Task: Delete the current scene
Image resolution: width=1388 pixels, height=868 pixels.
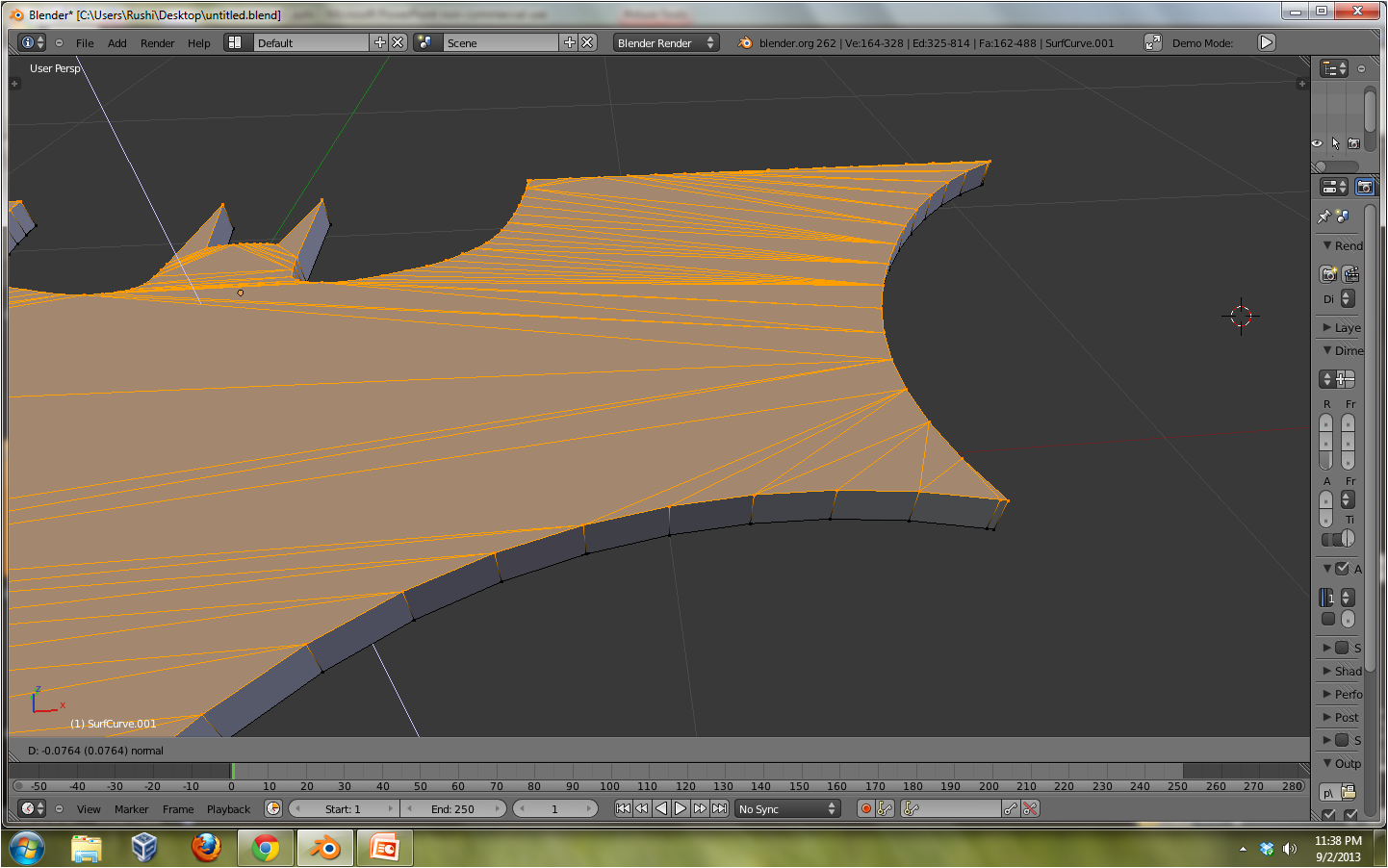Action: [x=587, y=42]
